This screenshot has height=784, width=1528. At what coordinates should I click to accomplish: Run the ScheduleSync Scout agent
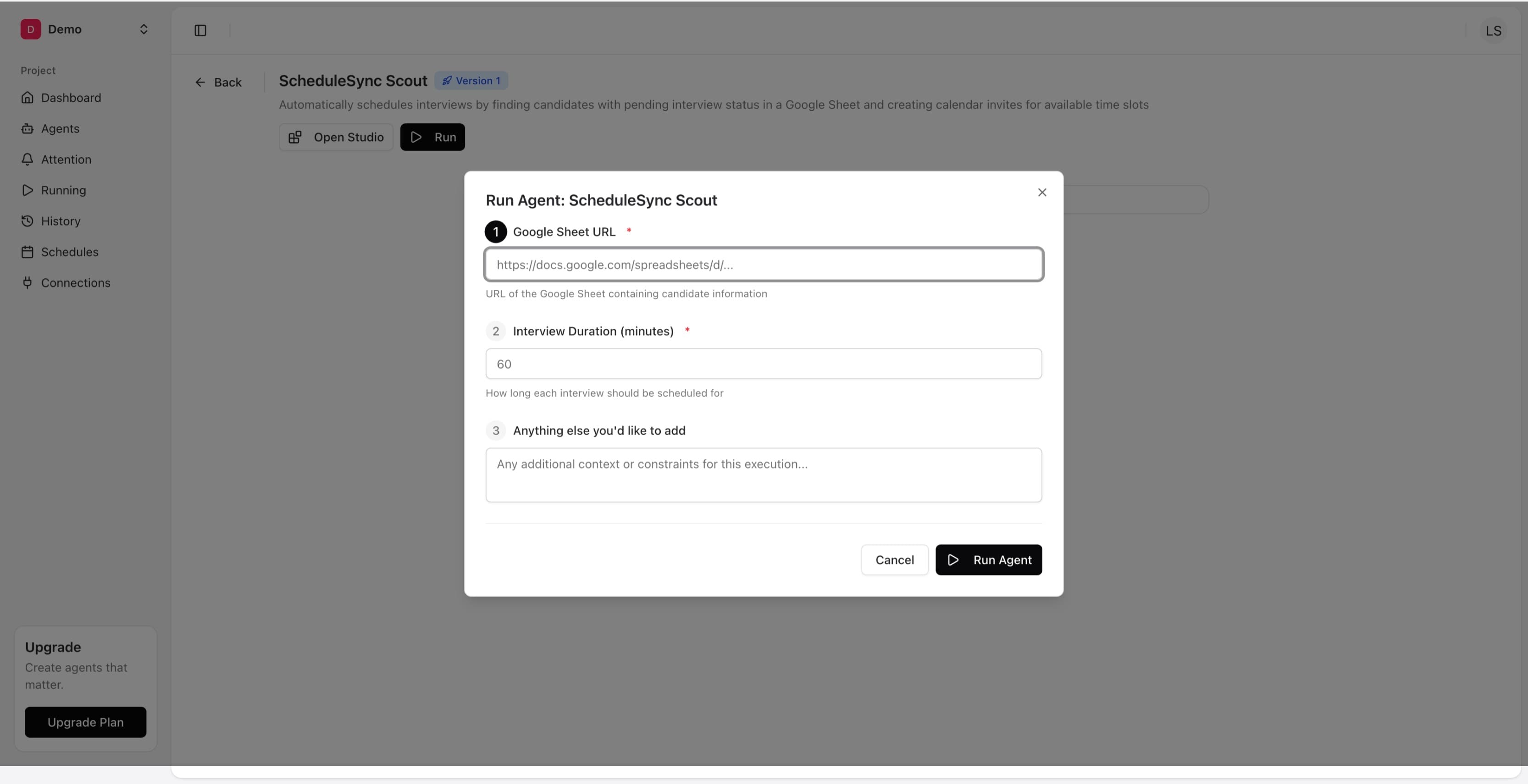(988, 559)
